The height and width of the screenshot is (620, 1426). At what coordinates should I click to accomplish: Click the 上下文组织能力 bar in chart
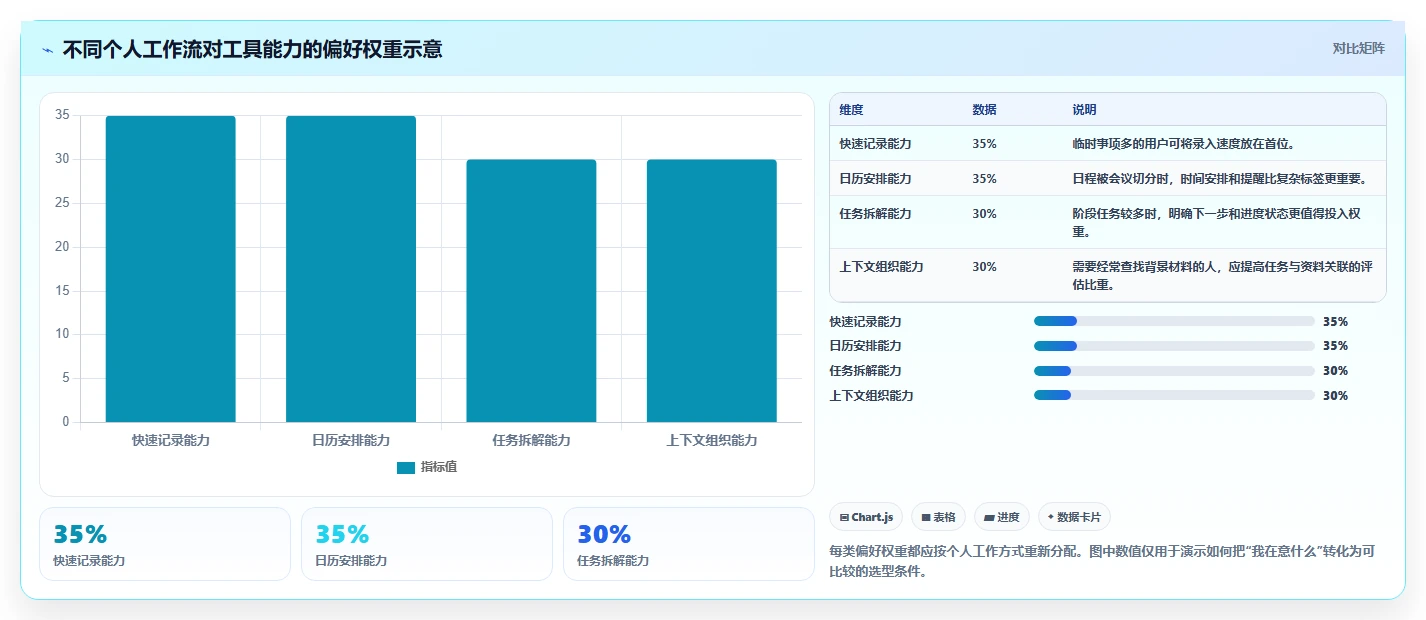pyautogui.click(x=712, y=291)
